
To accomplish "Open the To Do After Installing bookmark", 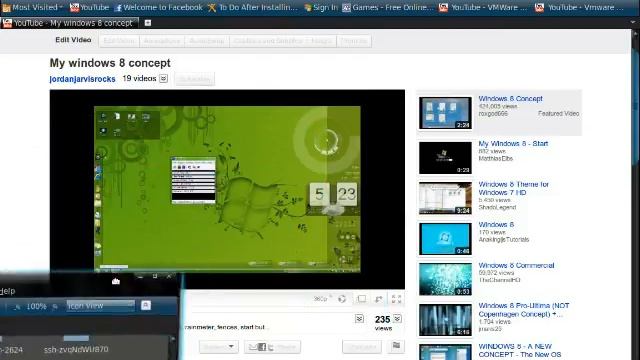I will click(x=253, y=7).
